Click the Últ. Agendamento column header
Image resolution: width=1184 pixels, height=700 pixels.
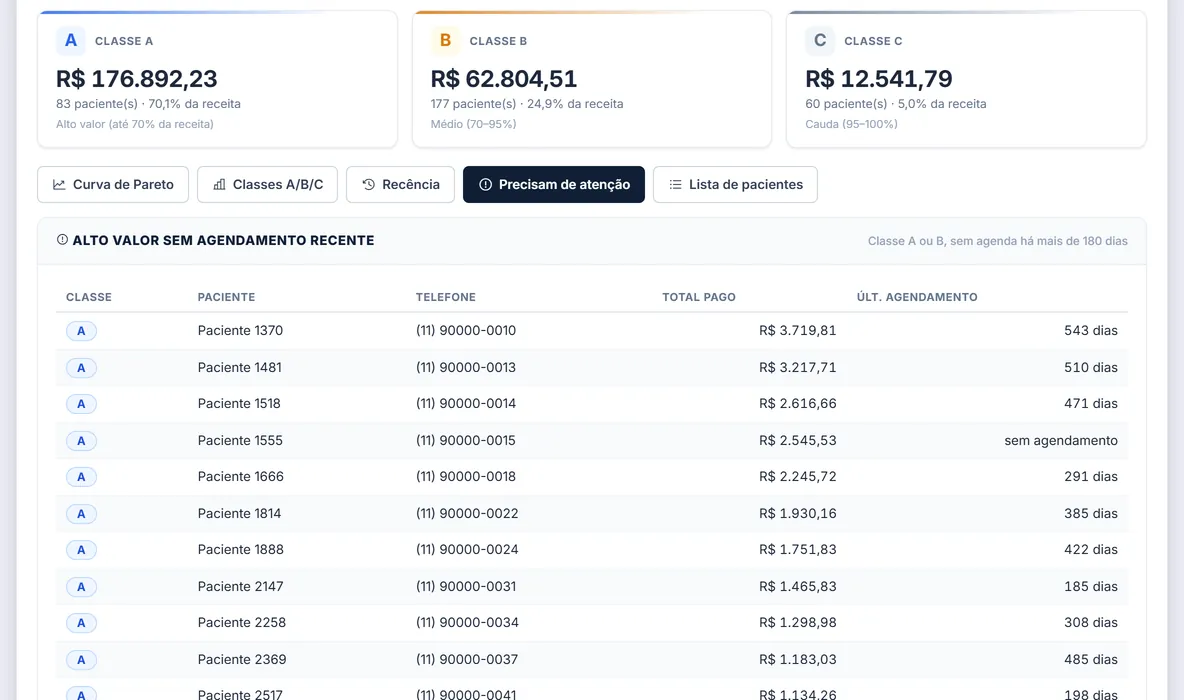917,298
